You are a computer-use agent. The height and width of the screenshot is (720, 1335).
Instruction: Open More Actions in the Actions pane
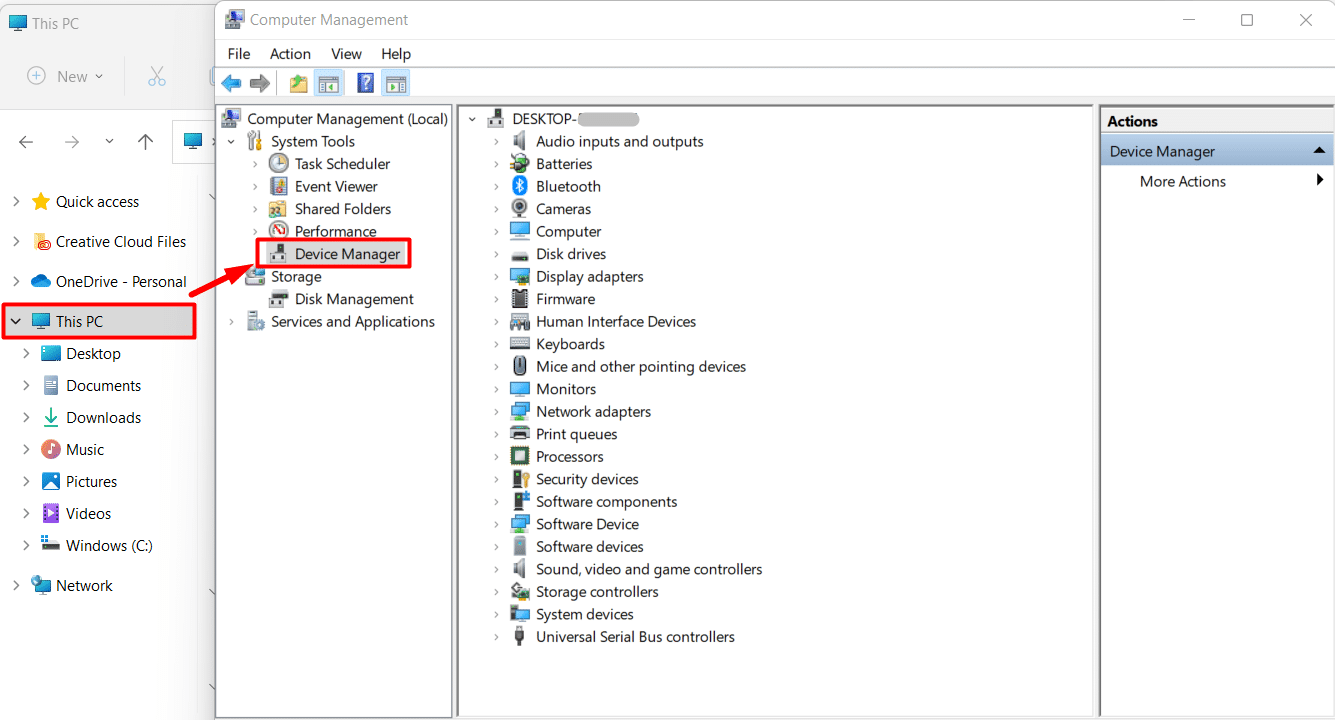point(1182,181)
